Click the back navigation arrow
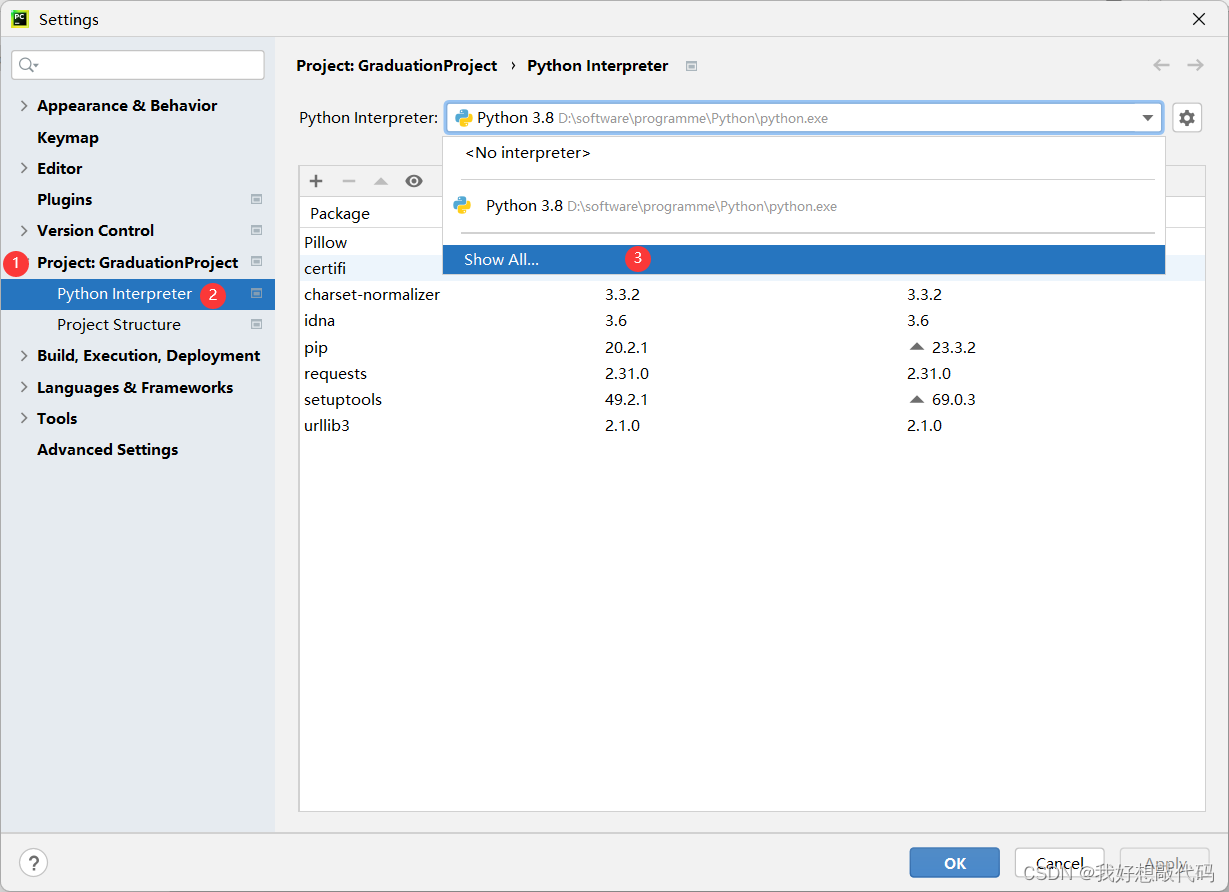The height and width of the screenshot is (892, 1229). click(x=1161, y=65)
